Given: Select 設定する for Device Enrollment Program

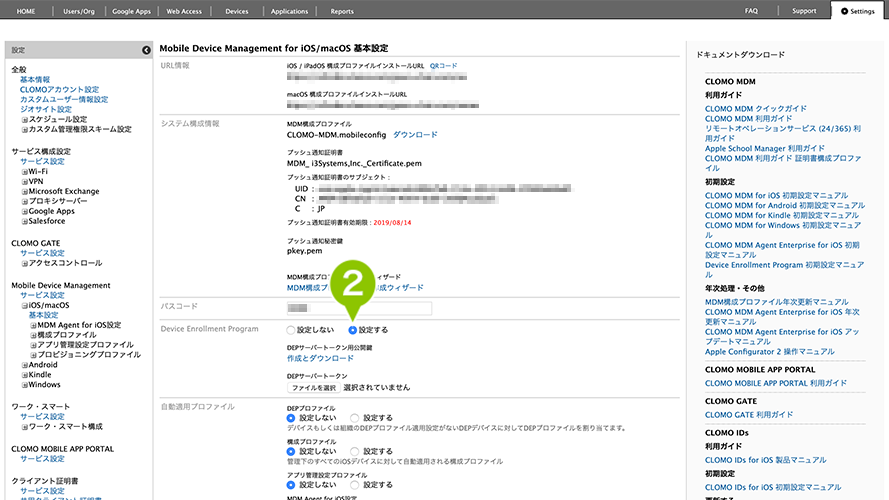Looking at the screenshot, I should (353, 330).
